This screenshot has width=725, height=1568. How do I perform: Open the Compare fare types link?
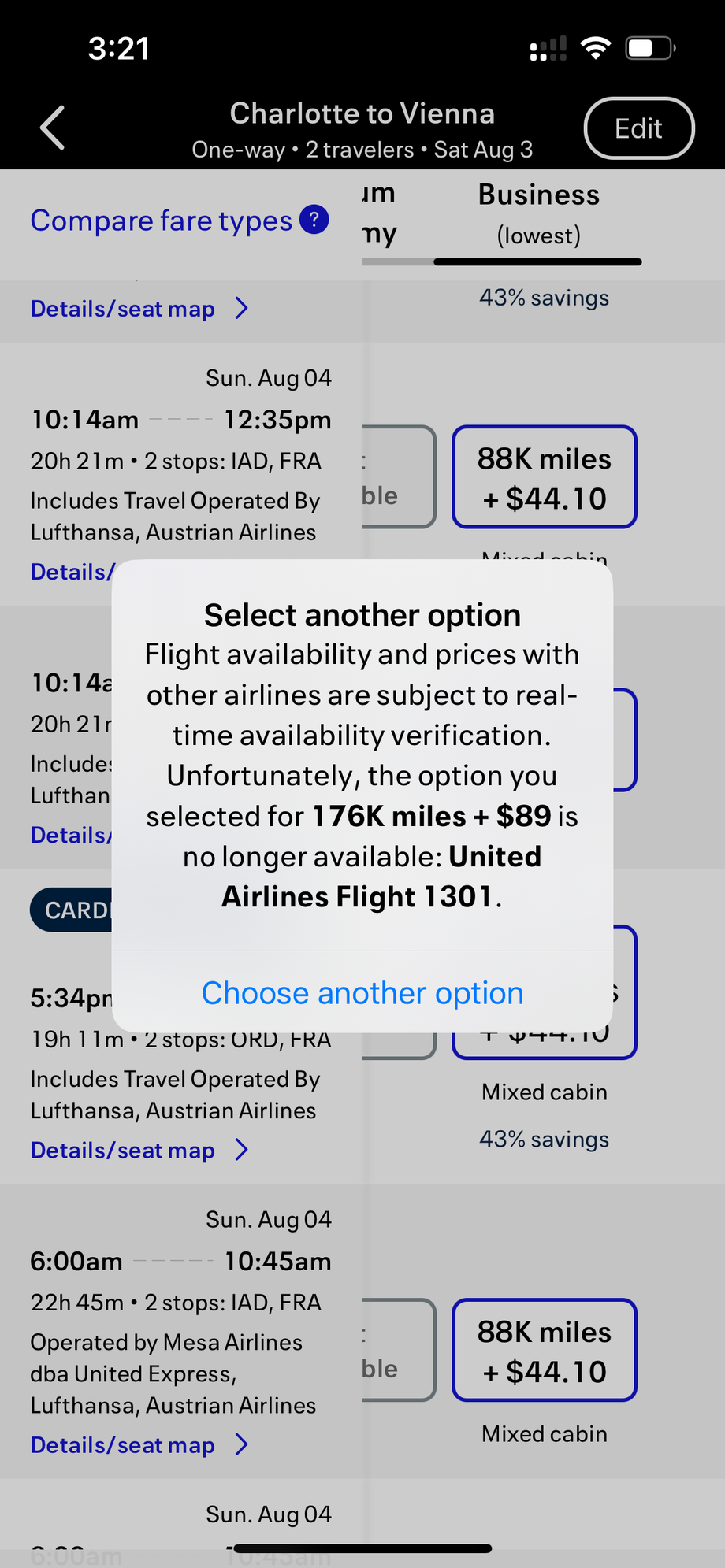click(x=162, y=221)
